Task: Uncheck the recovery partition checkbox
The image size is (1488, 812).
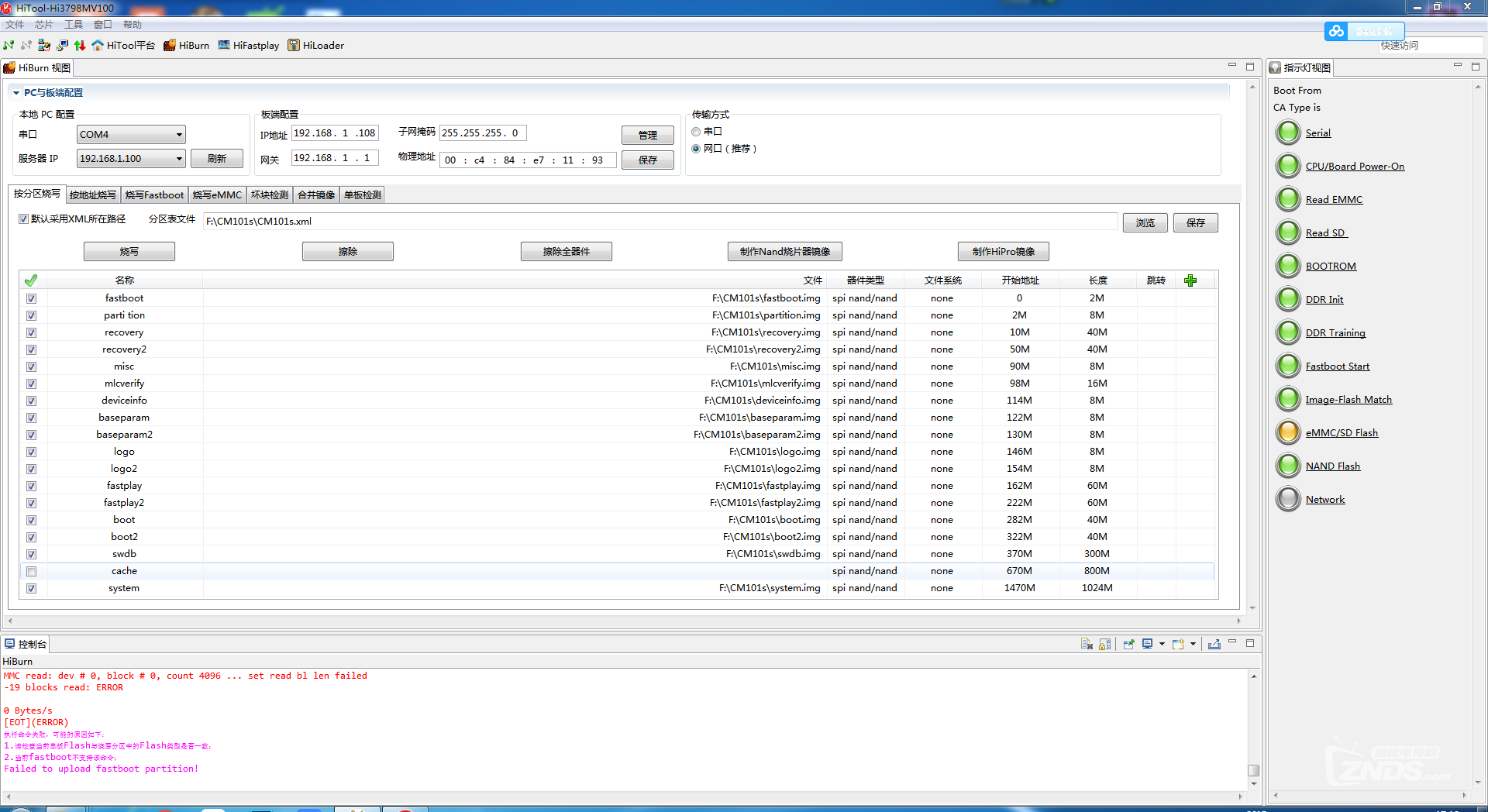Action: (x=31, y=332)
